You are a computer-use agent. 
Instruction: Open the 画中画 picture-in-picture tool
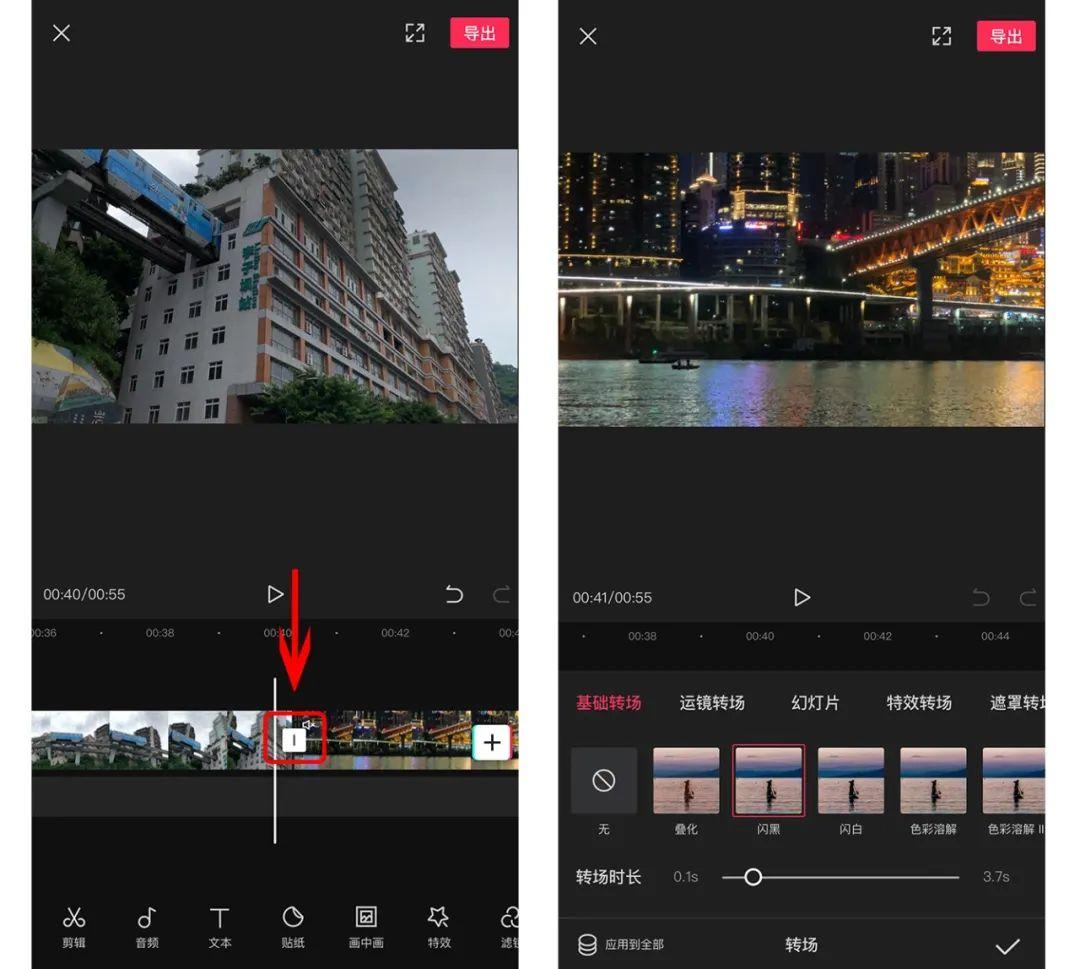(366, 927)
